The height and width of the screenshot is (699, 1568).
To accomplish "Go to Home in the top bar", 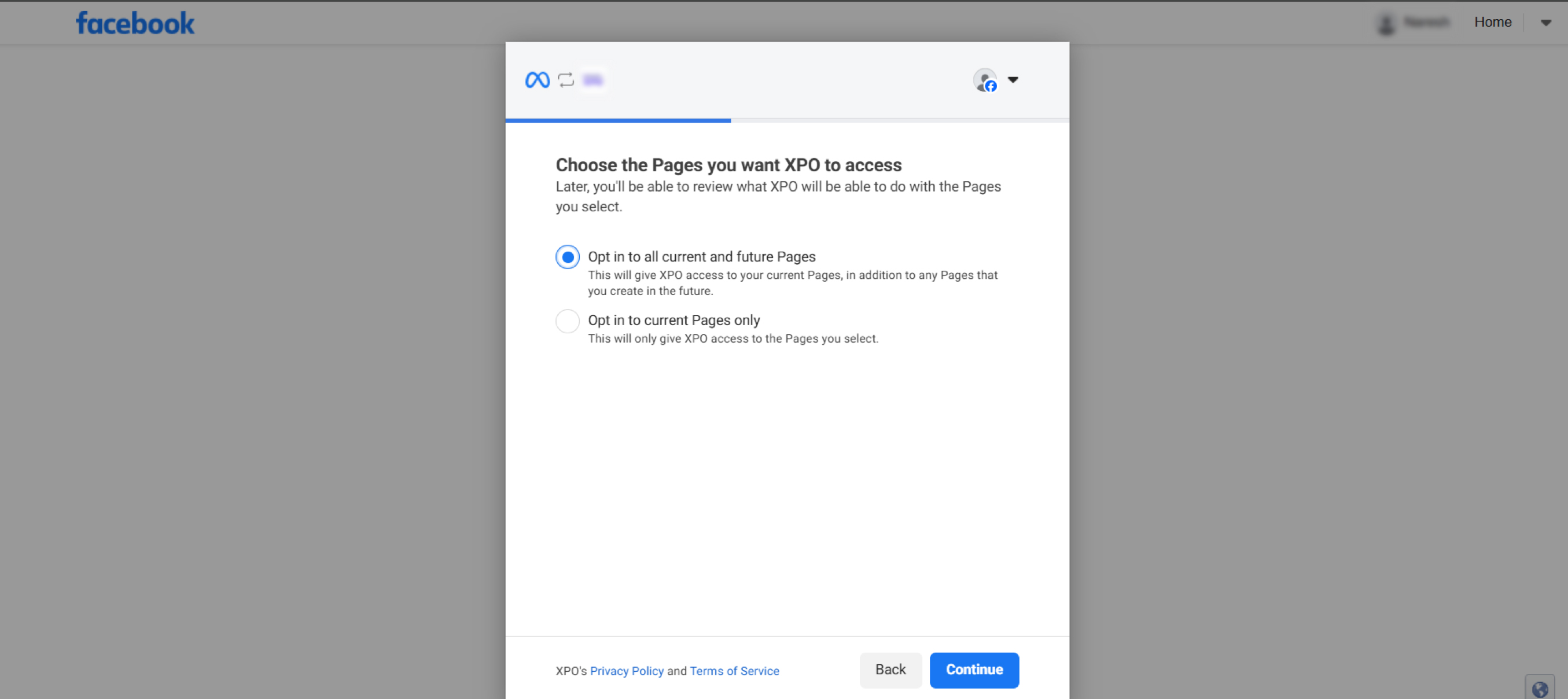I will pyautogui.click(x=1493, y=23).
